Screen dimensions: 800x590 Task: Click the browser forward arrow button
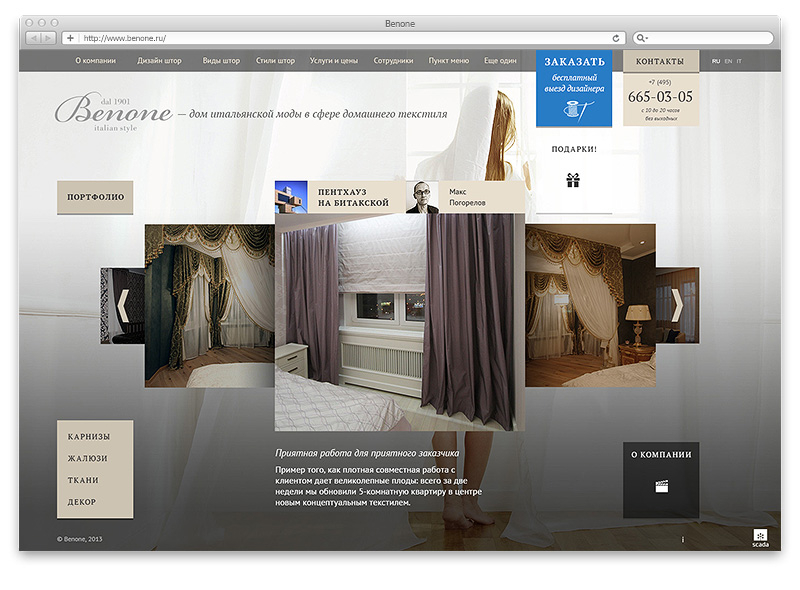click(x=48, y=38)
